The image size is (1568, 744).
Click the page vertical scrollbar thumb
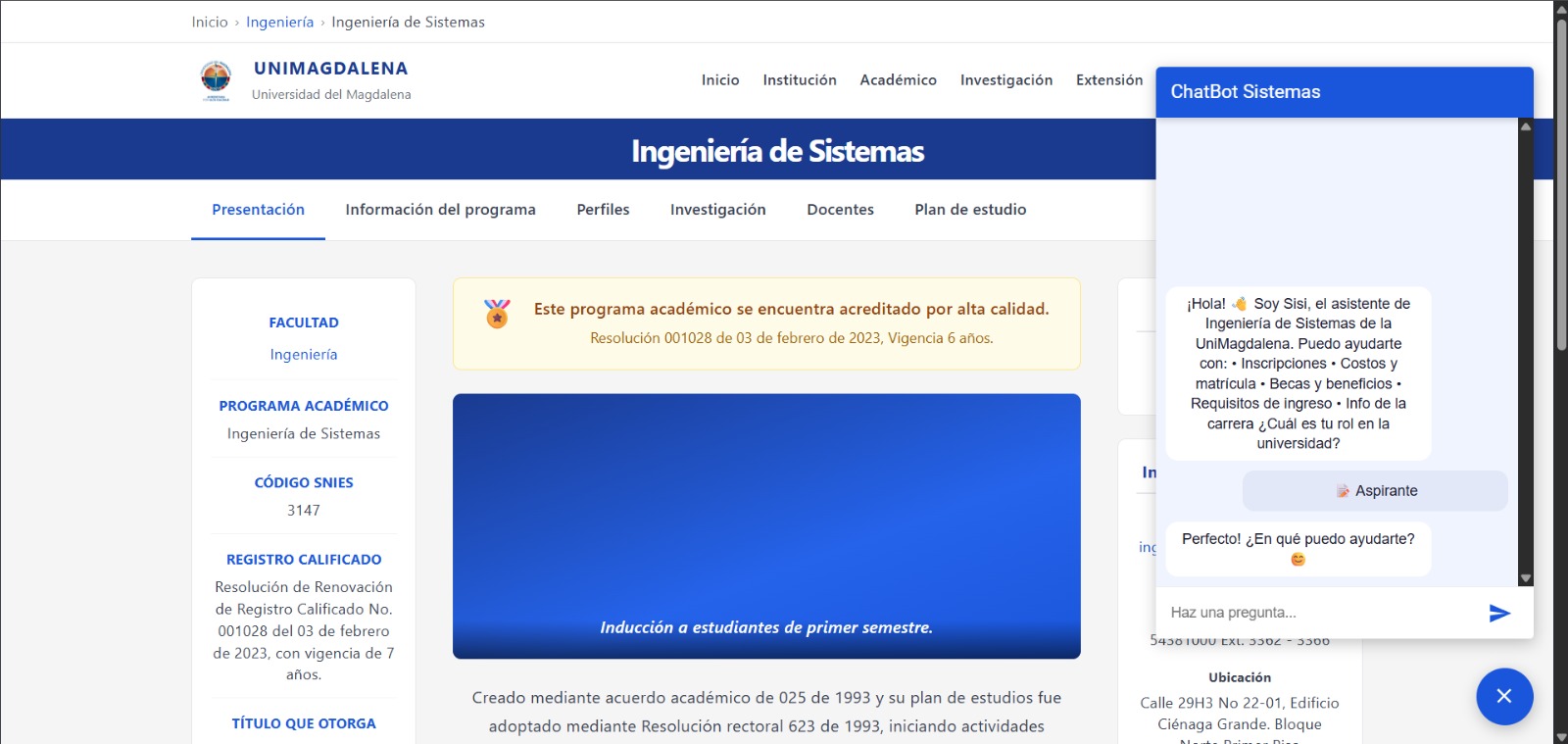[x=1561, y=186]
